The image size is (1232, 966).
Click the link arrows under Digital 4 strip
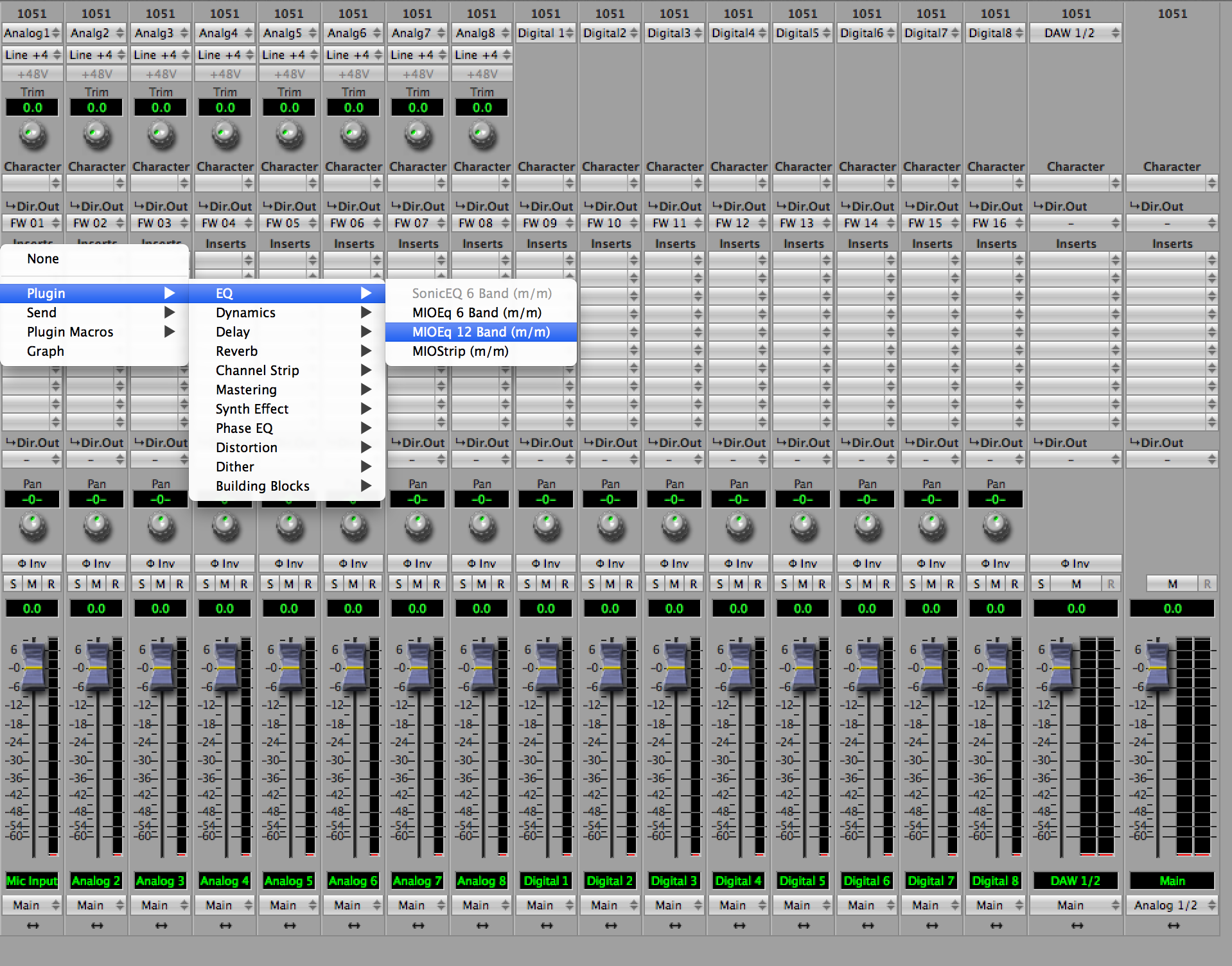(x=739, y=926)
